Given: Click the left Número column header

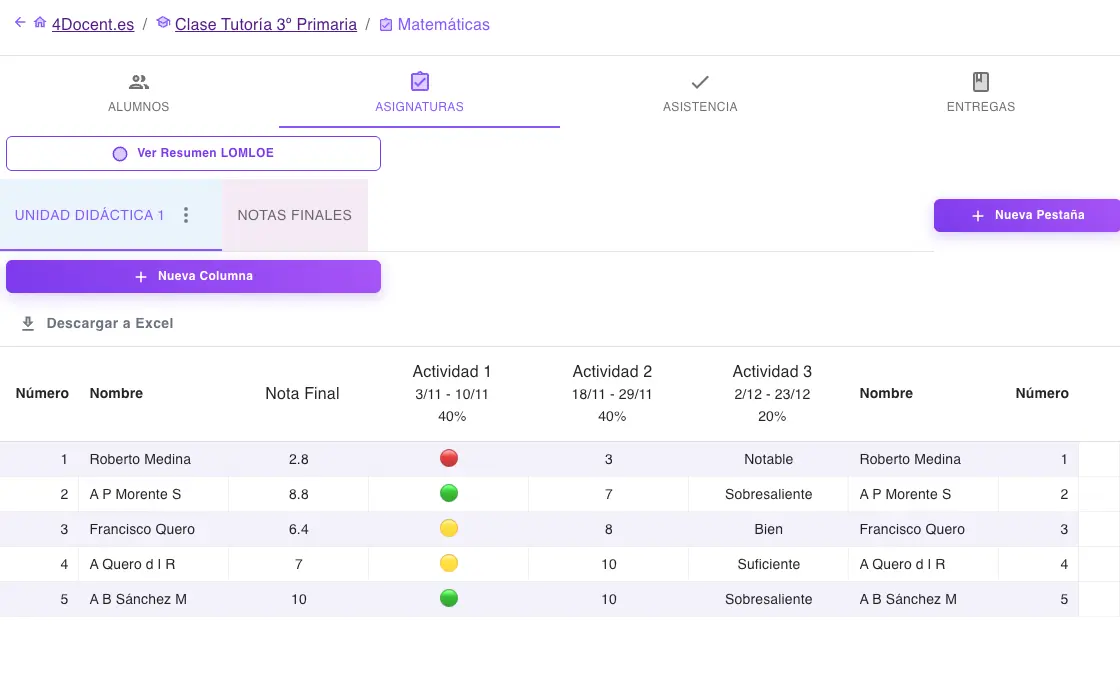Looking at the screenshot, I should pyautogui.click(x=42, y=393).
